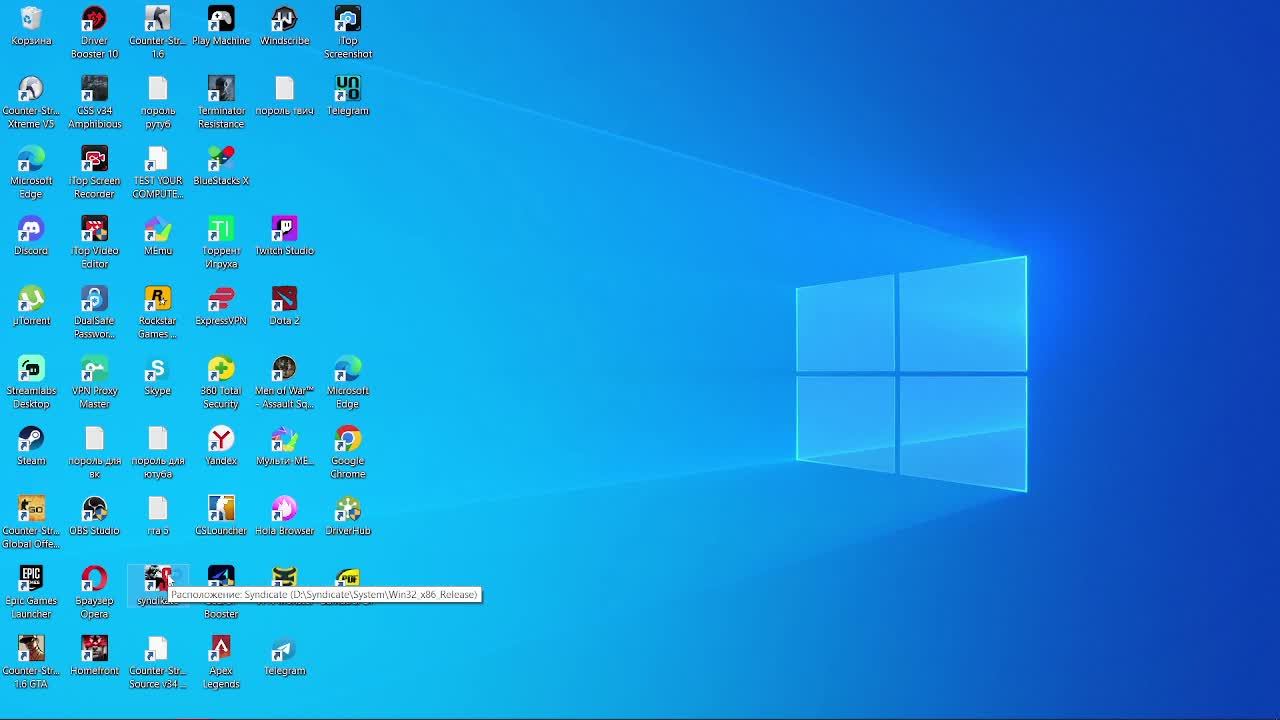Click the Discord desktop shortcut
The height and width of the screenshot is (720, 1280).
coord(31,237)
